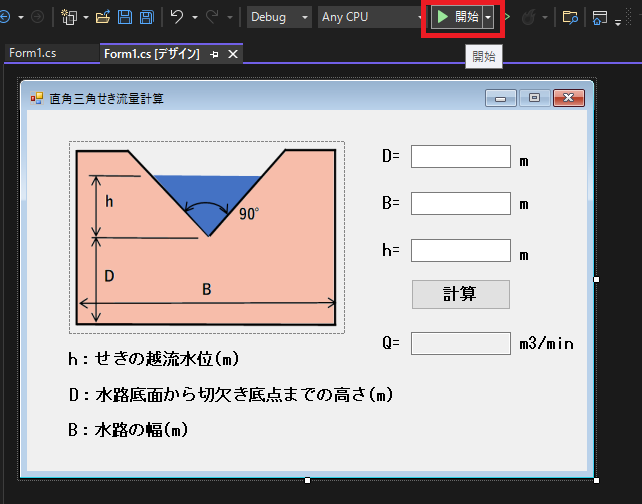
Task: Click the New Project icon
Action: point(69,17)
